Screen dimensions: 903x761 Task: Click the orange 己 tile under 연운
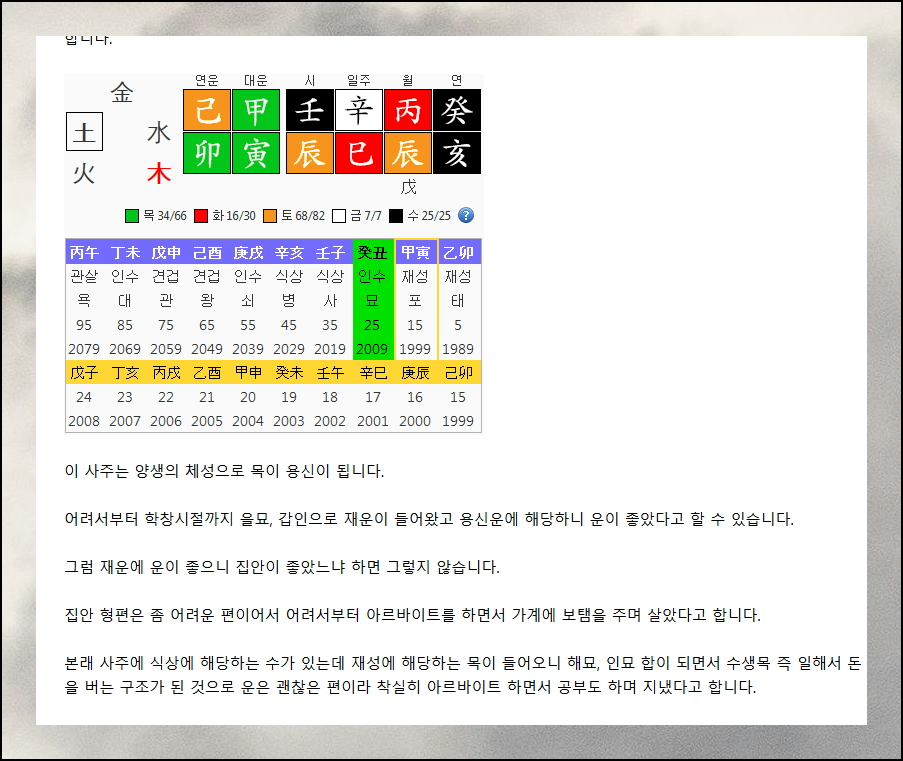207,110
